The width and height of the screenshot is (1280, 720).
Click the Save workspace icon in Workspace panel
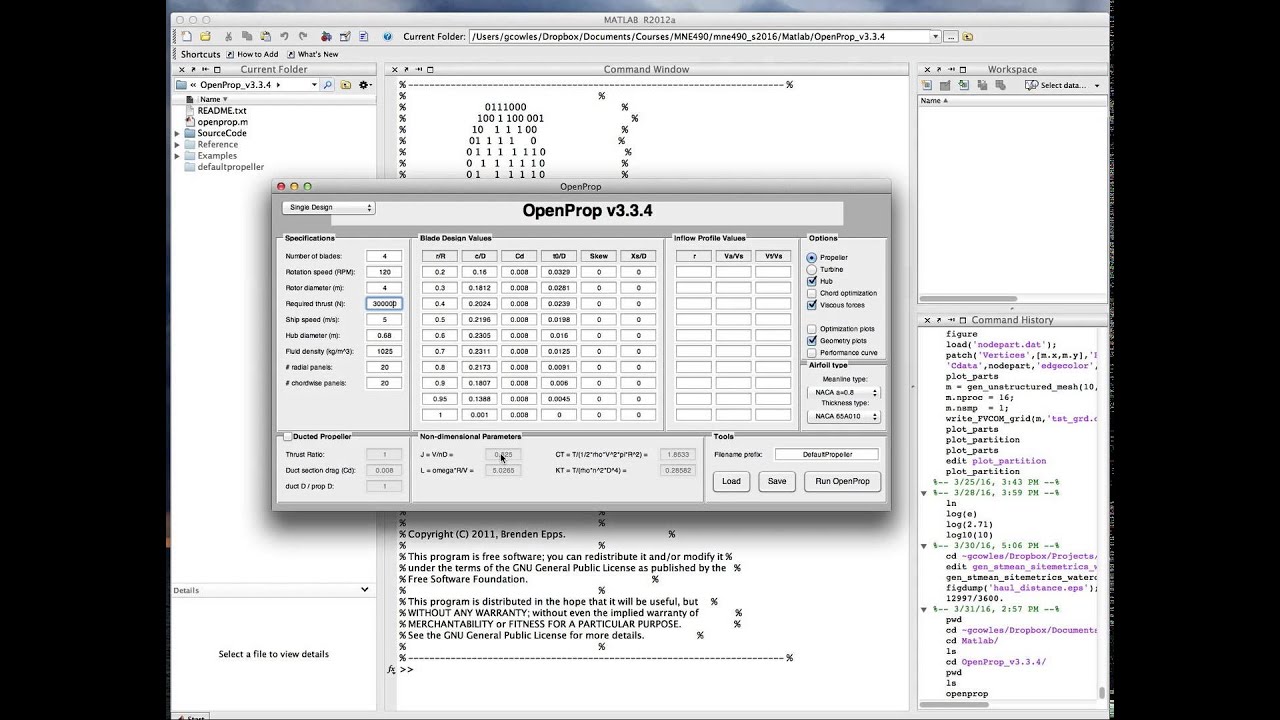(982, 85)
